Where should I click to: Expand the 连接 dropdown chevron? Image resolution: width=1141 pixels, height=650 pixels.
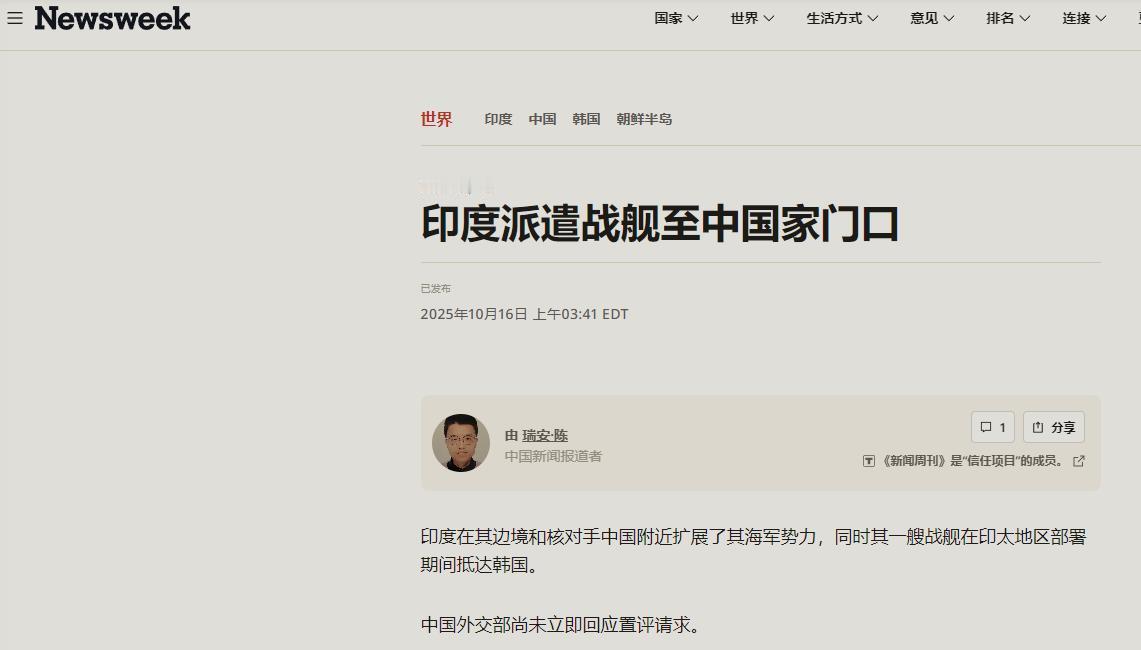(x=1101, y=18)
